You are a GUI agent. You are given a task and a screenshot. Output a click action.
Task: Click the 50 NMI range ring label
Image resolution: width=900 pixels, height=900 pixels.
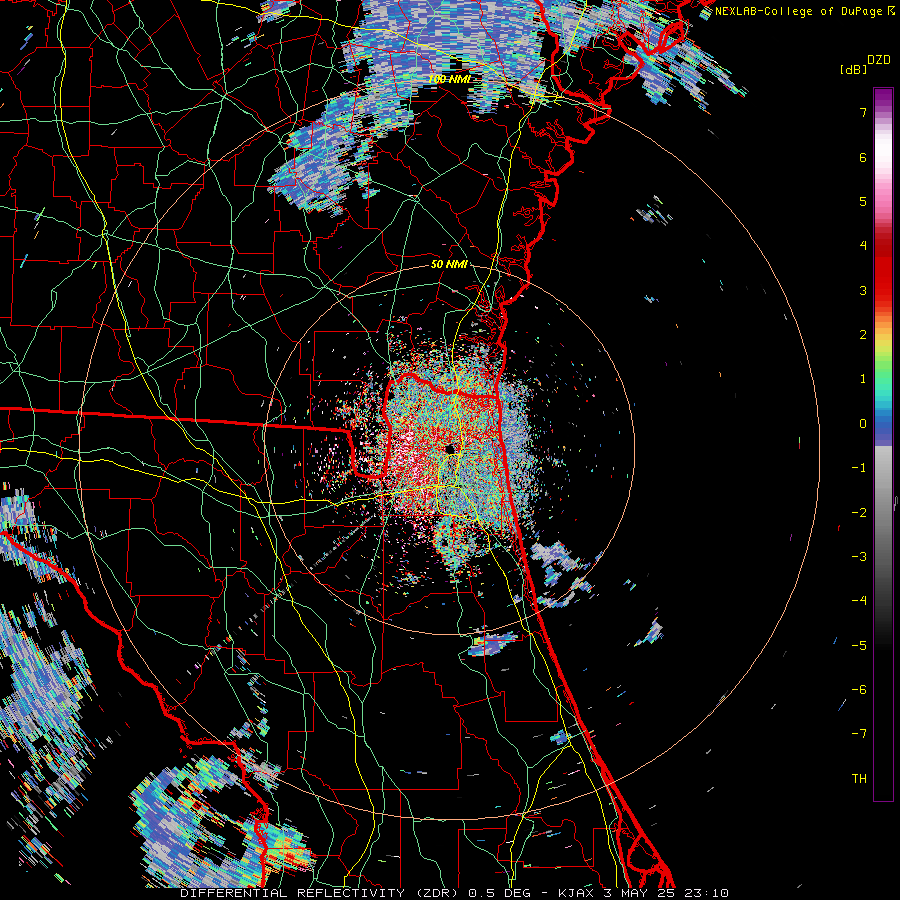pyautogui.click(x=449, y=264)
